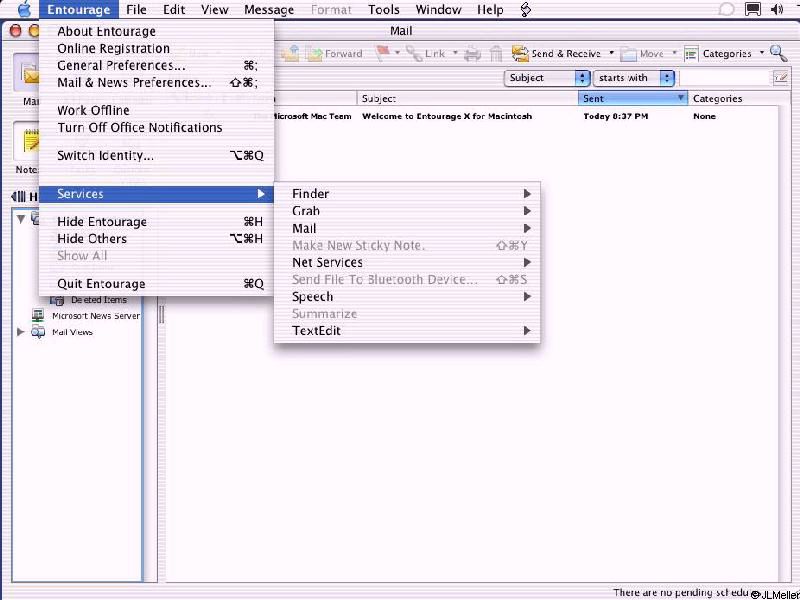Expand Mail submenu in Services

407,229
